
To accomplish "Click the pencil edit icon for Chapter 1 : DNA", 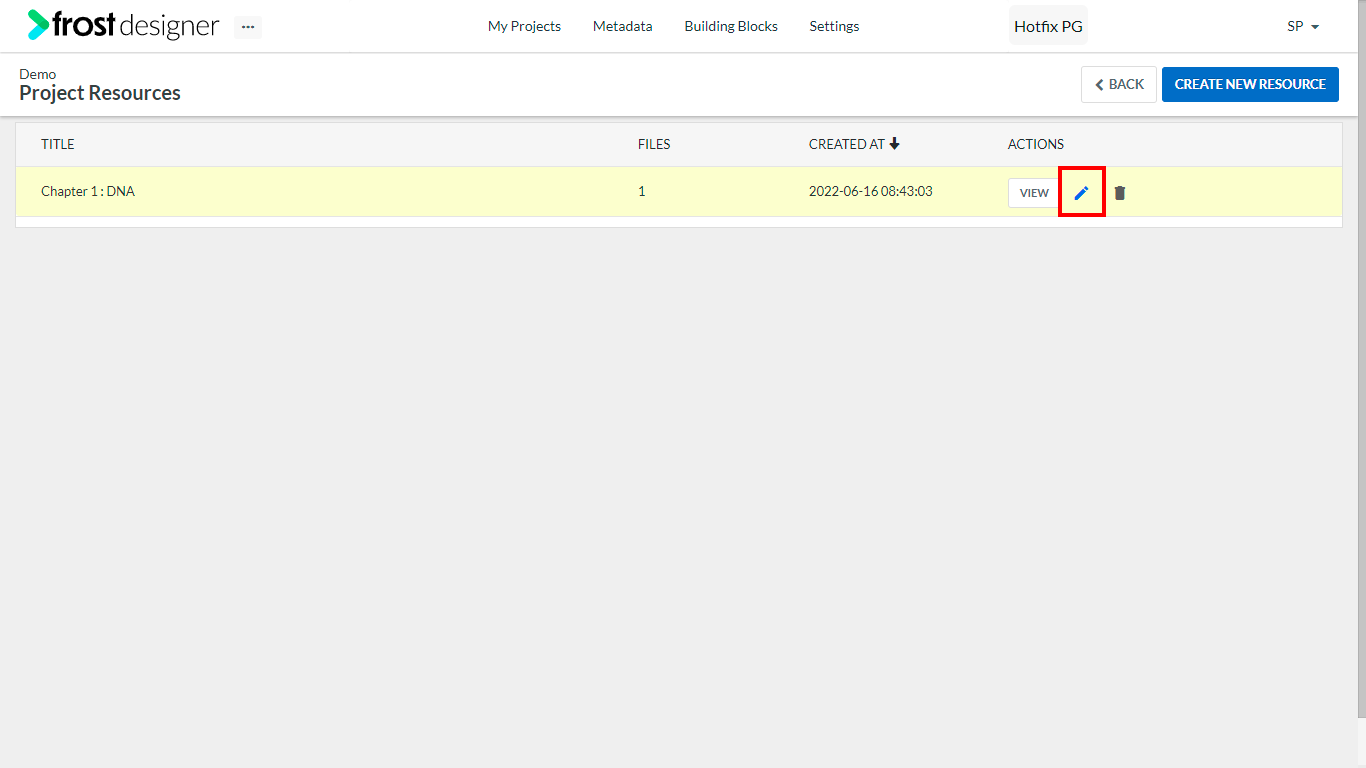I will [1081, 192].
